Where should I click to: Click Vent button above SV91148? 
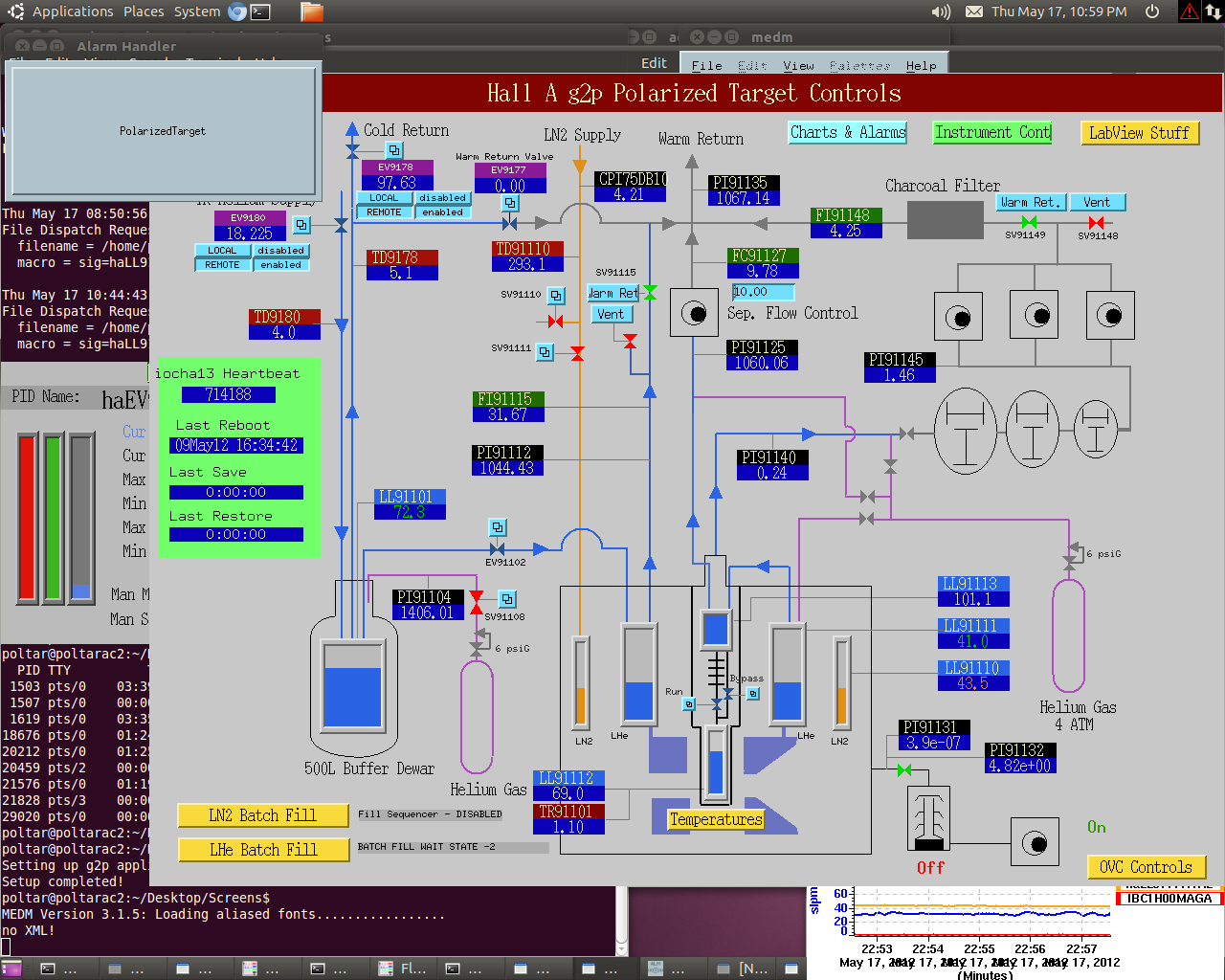pos(1098,203)
